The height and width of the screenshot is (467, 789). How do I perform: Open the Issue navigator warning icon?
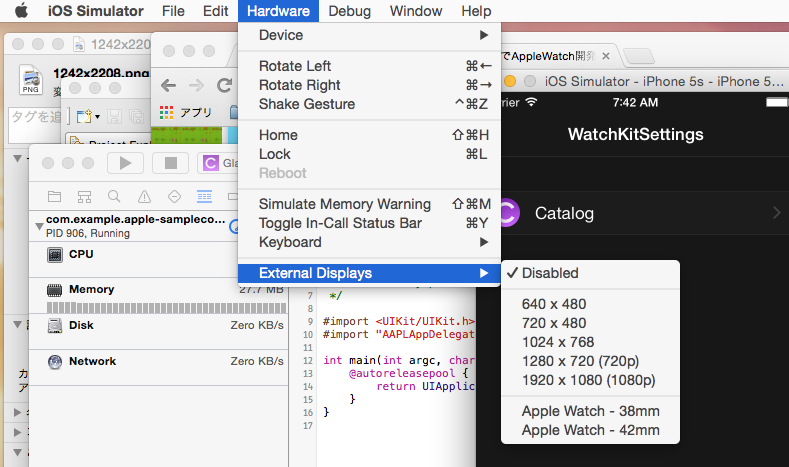point(144,196)
